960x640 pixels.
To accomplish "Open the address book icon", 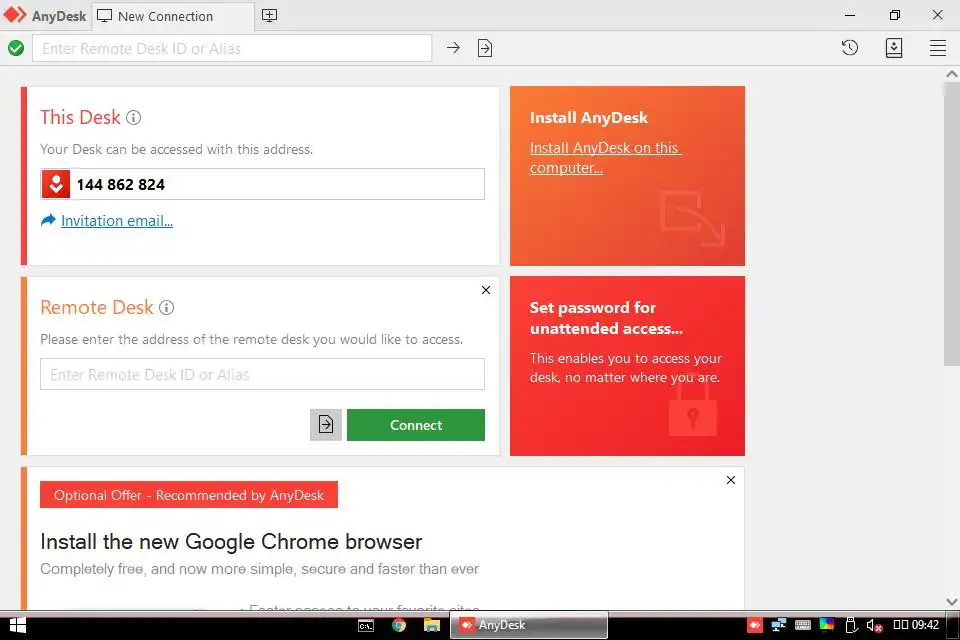I will [x=894, y=48].
